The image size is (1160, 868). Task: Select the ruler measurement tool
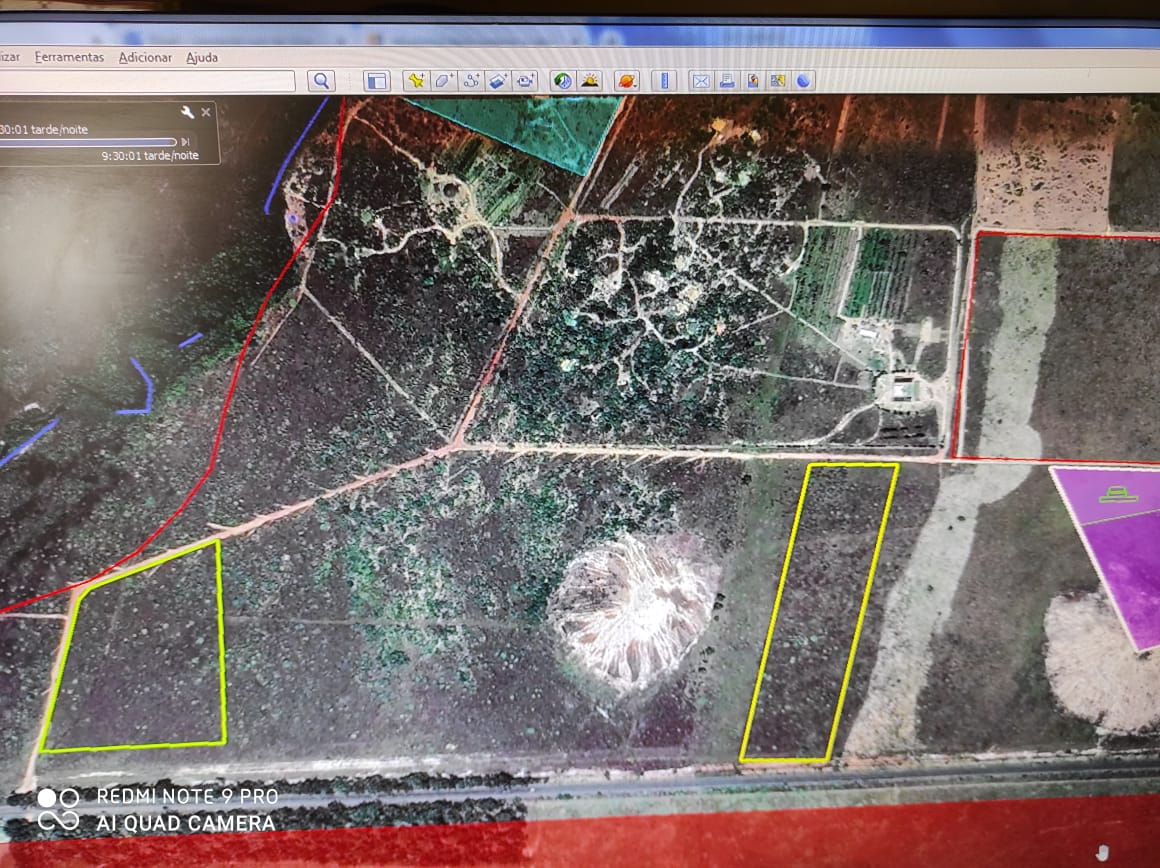664,81
